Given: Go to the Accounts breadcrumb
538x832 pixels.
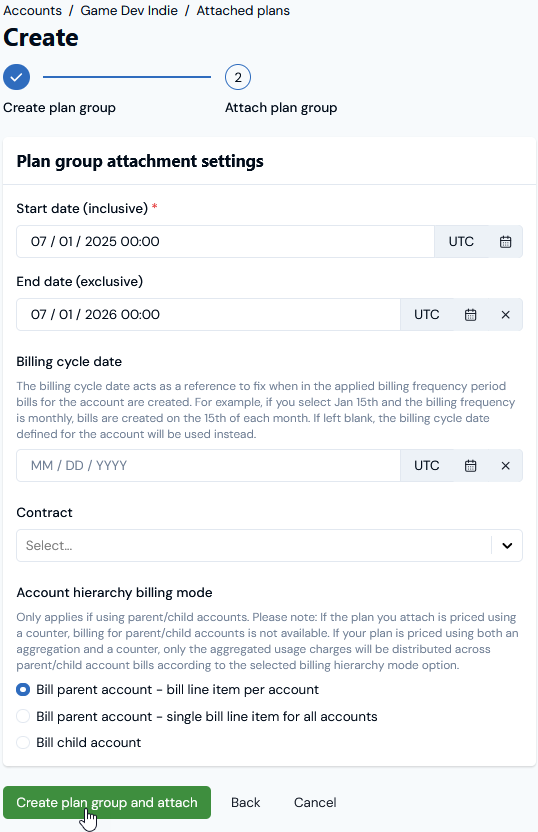Looking at the screenshot, I should tap(32, 11).
